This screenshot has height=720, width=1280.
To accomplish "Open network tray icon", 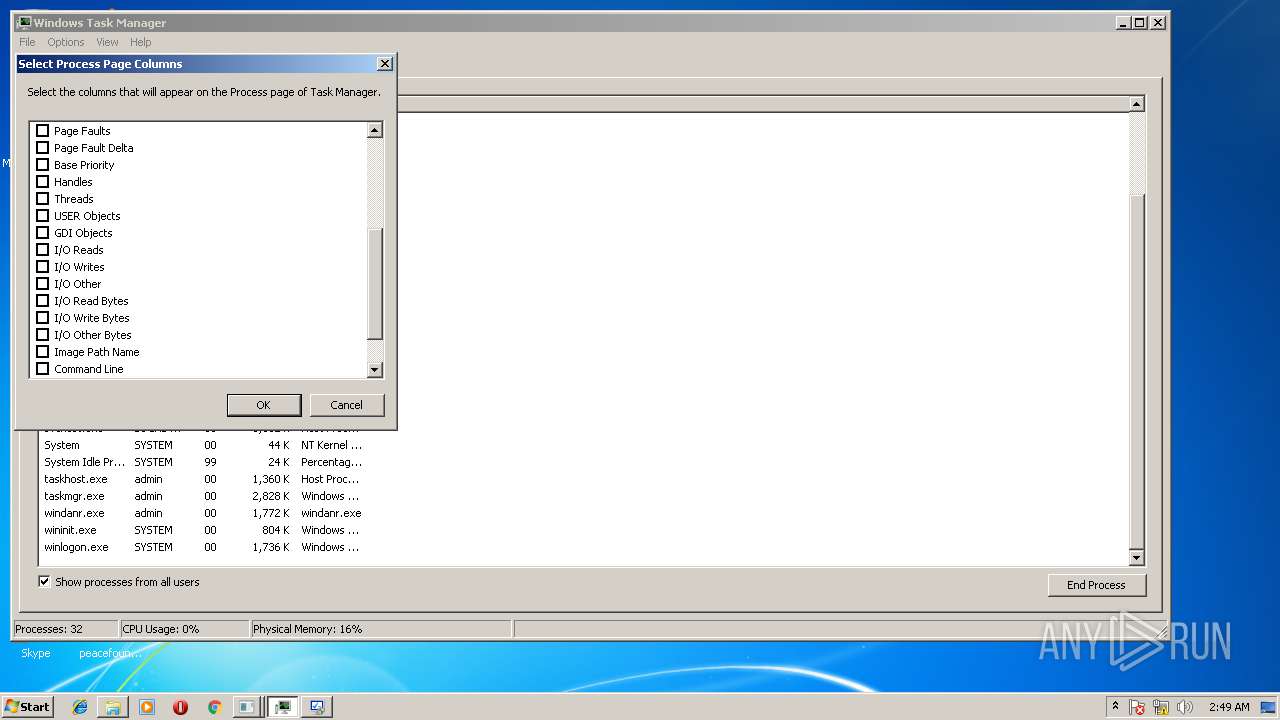I will [1161, 707].
